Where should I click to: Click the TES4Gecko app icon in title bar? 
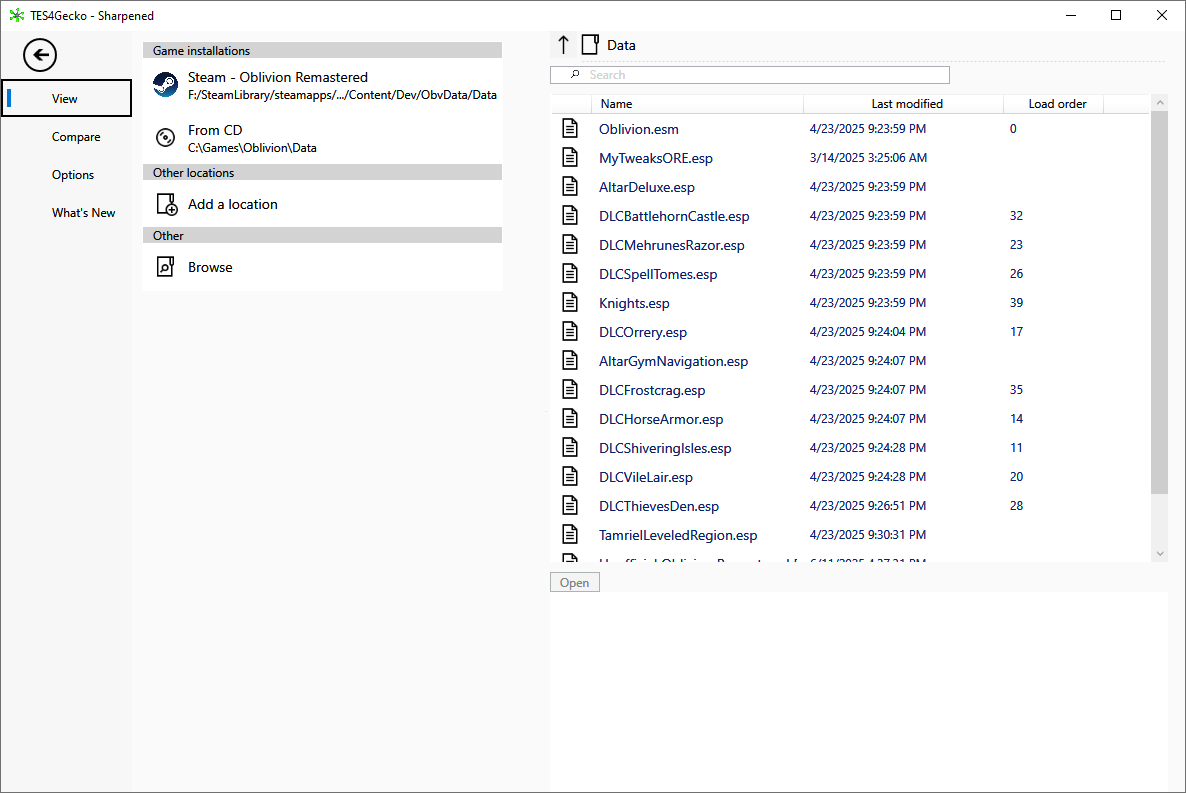[17, 15]
